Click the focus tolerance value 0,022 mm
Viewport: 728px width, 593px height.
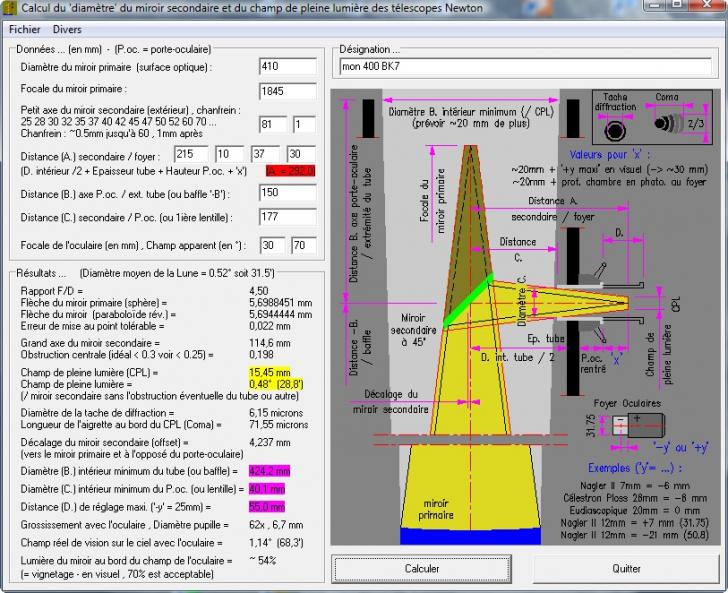coord(270,326)
